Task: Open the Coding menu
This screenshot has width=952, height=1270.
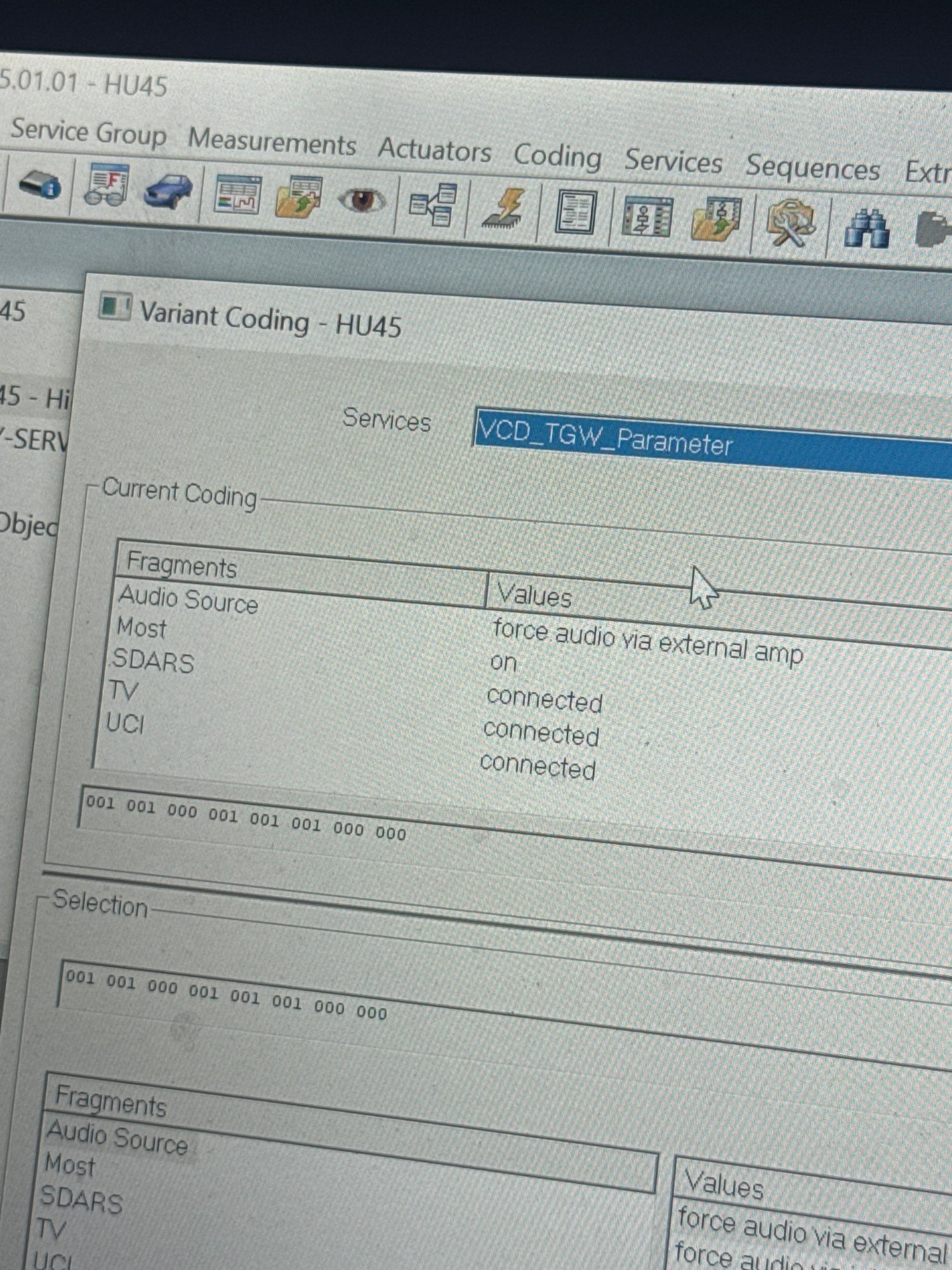Action: click(558, 156)
